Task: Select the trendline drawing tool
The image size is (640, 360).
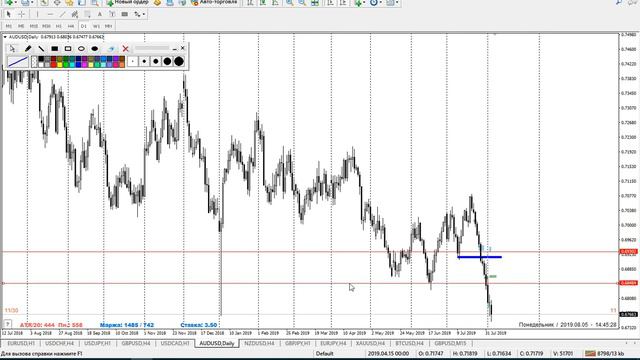Action: coord(62,14)
